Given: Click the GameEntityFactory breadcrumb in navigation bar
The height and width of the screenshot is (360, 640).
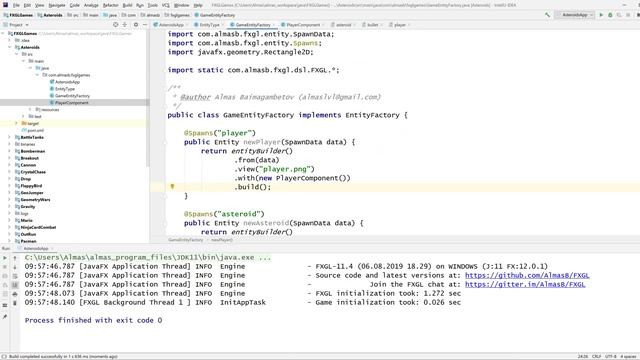Looking at the screenshot, I should (215, 15).
